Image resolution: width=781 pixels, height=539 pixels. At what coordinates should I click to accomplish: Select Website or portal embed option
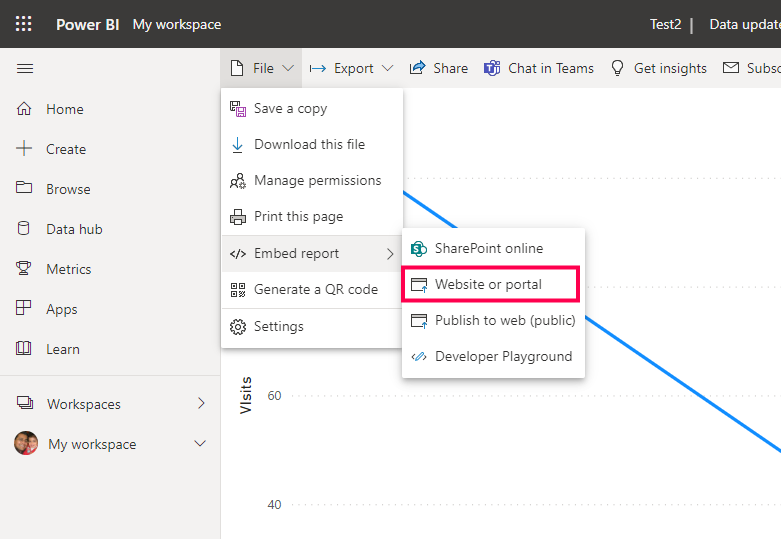click(x=488, y=284)
